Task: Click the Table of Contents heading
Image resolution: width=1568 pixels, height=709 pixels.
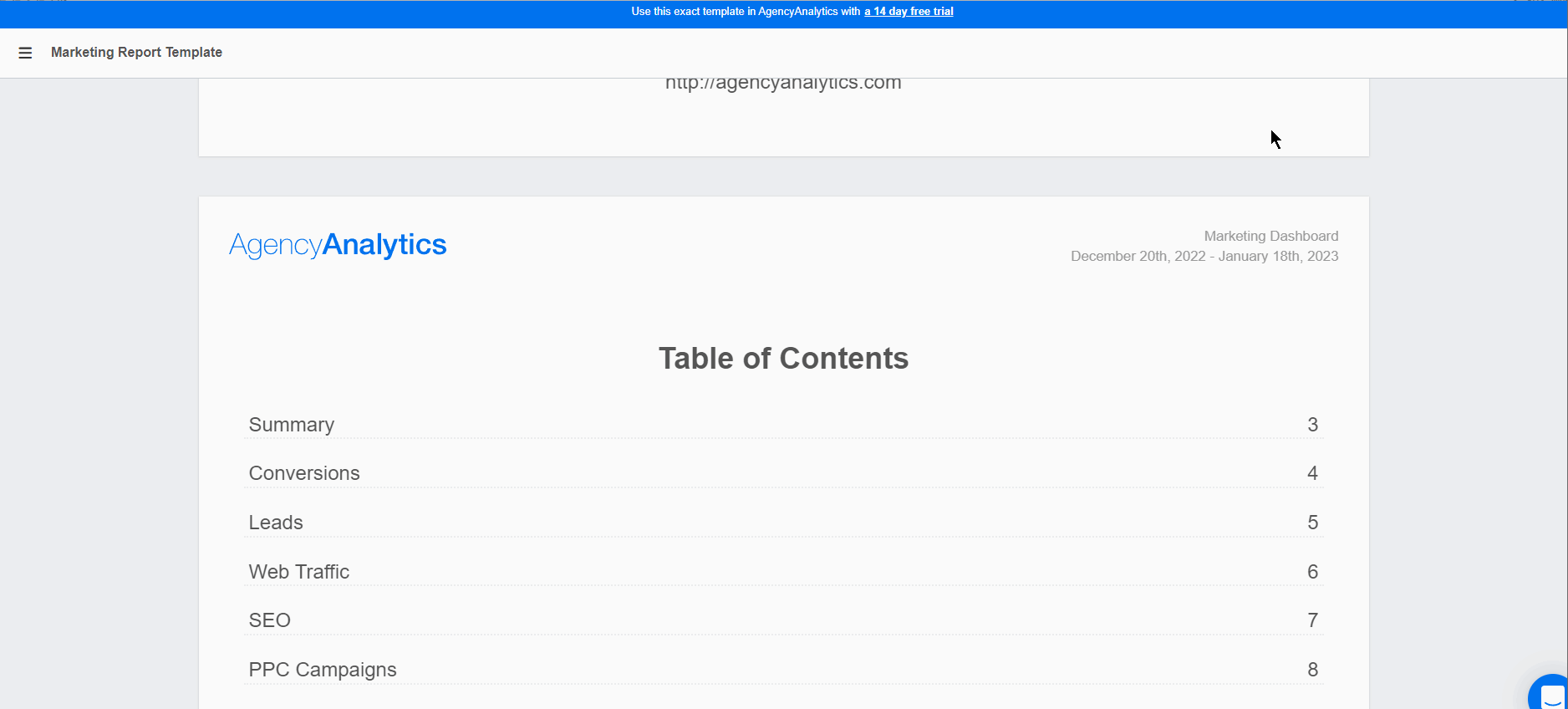Action: click(783, 359)
